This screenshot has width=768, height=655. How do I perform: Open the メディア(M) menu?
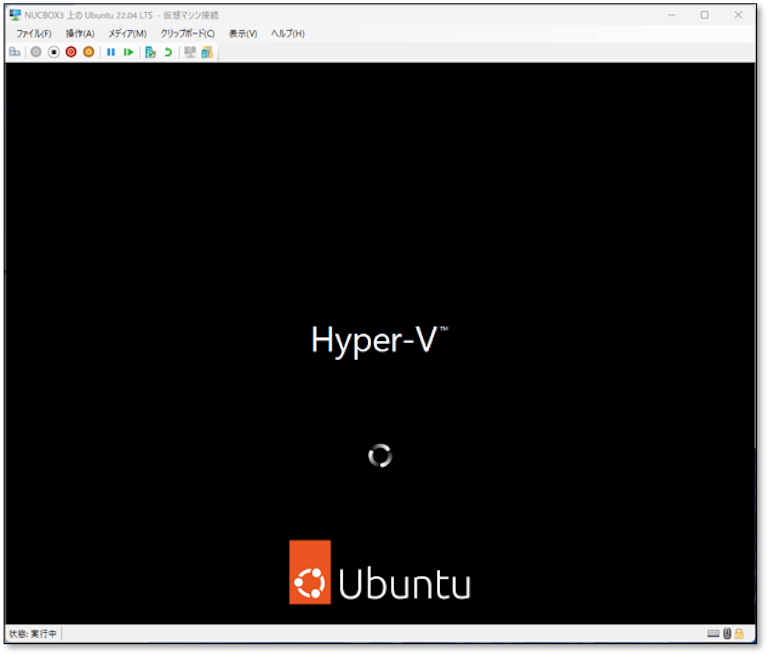128,33
